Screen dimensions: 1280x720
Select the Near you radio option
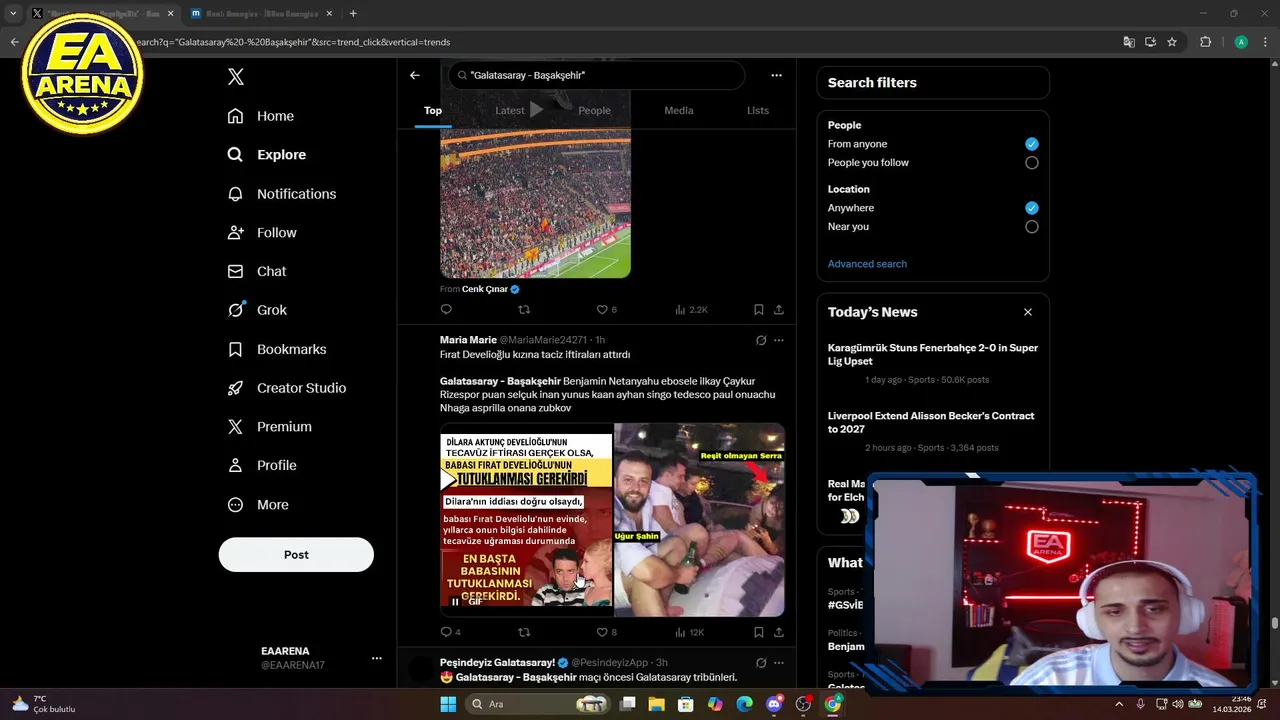click(x=1032, y=227)
